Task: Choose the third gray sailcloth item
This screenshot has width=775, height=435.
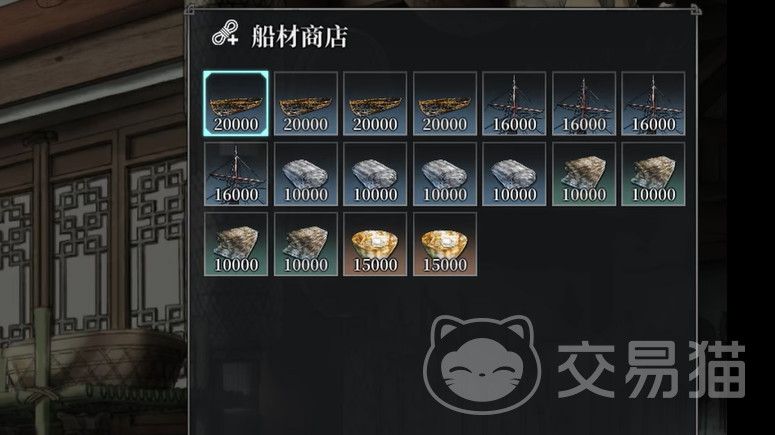Action: (445, 174)
